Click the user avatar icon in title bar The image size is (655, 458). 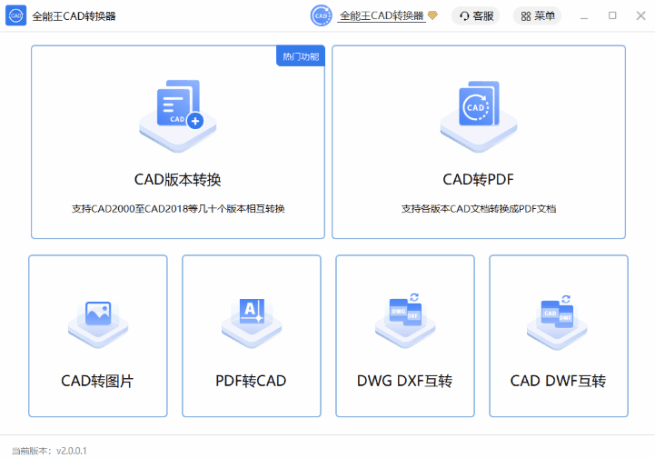(321, 15)
